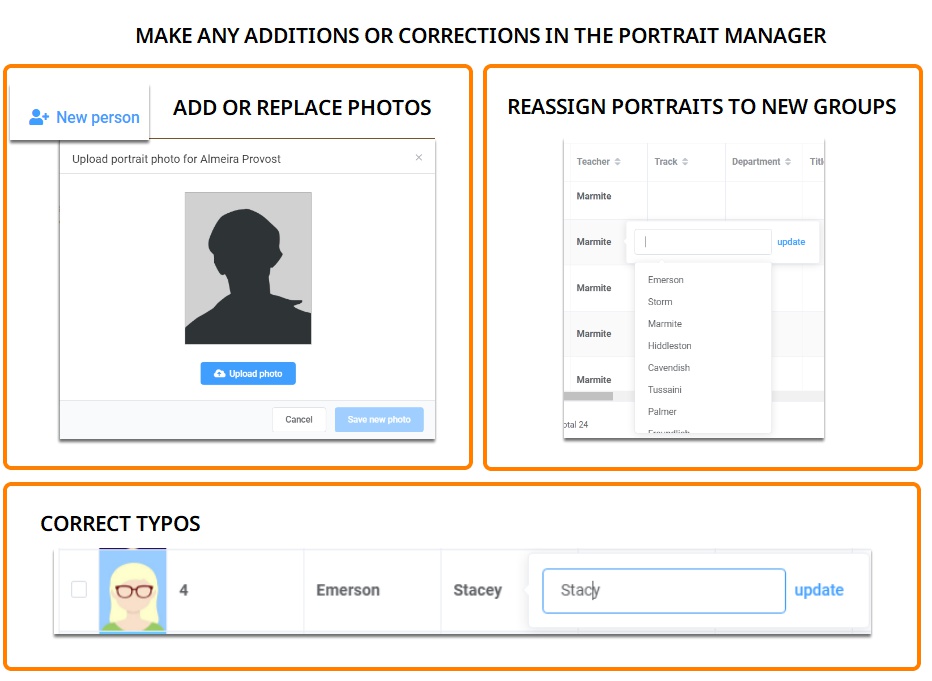
Task: Select Cavendish from the teacher list
Action: click(668, 368)
